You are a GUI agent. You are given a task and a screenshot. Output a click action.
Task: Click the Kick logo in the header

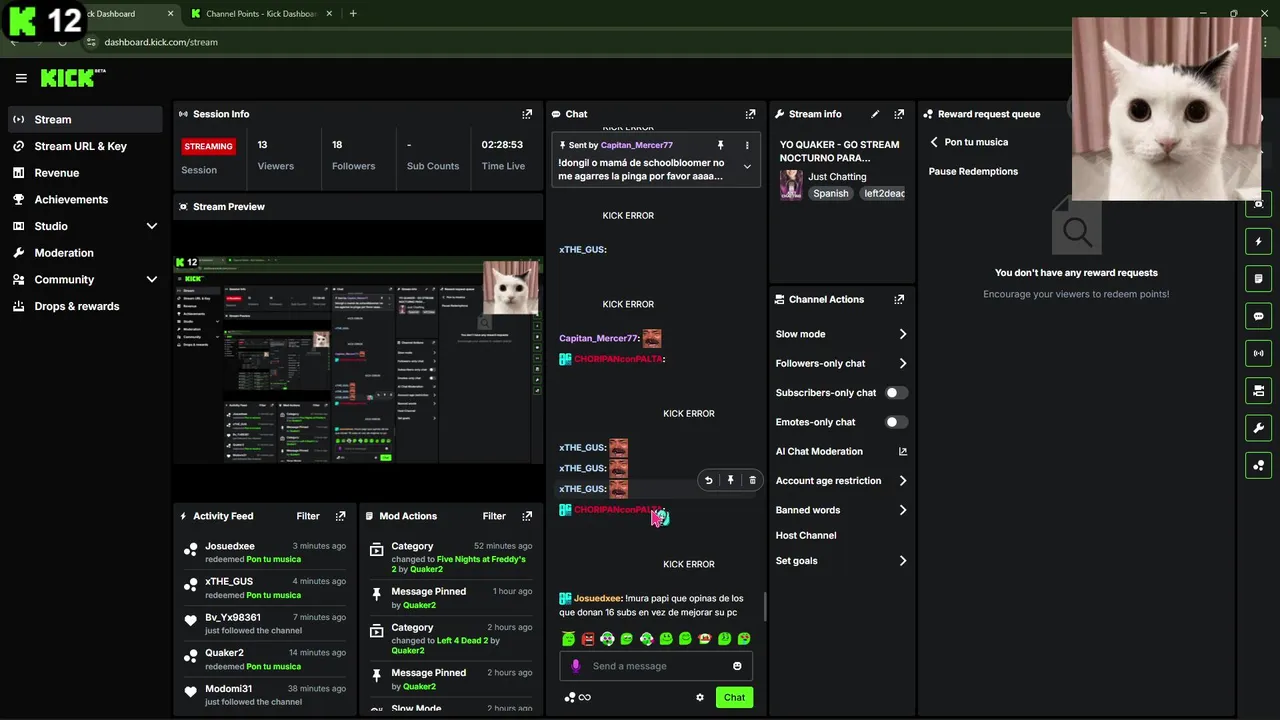tap(73, 78)
